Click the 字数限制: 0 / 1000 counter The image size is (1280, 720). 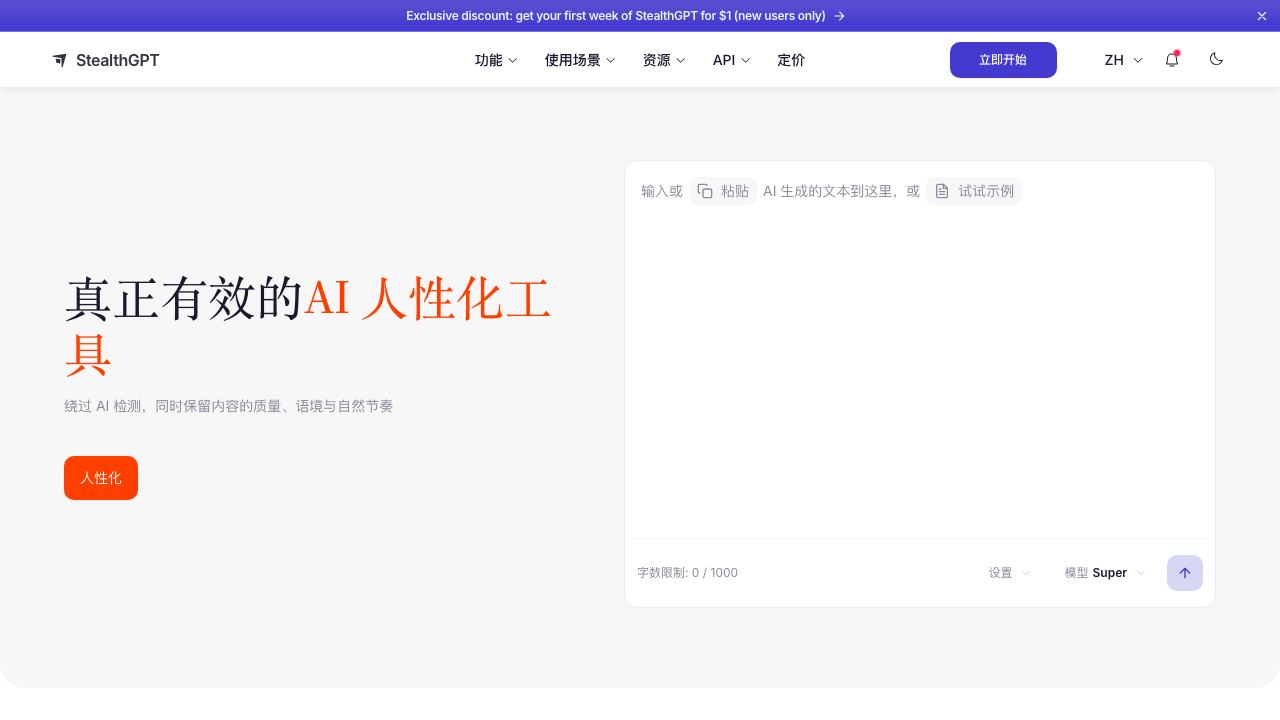[687, 573]
